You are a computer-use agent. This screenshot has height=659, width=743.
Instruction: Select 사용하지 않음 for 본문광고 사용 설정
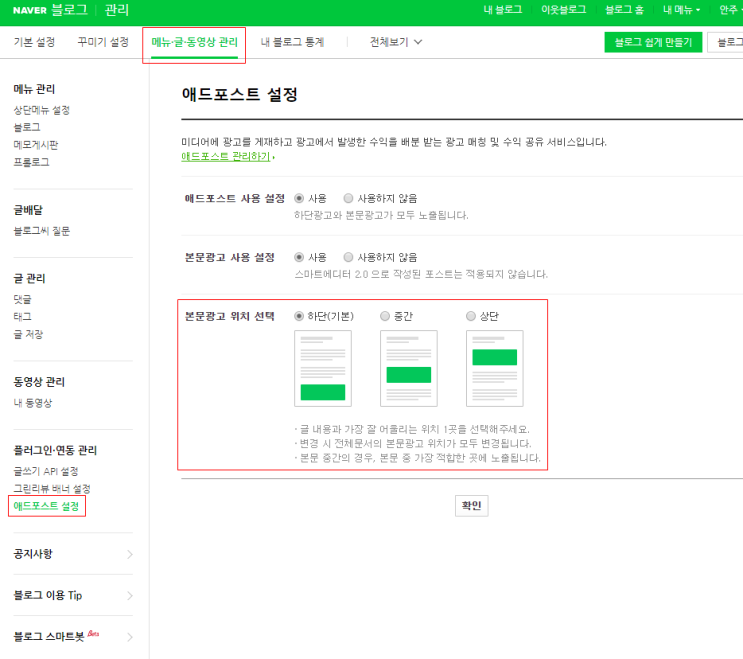348,257
